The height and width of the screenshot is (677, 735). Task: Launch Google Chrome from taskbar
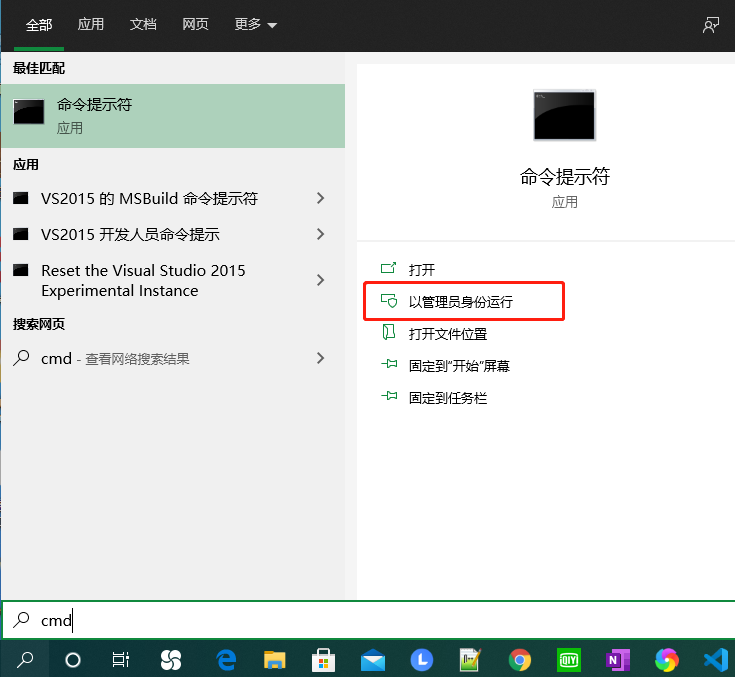point(519,659)
